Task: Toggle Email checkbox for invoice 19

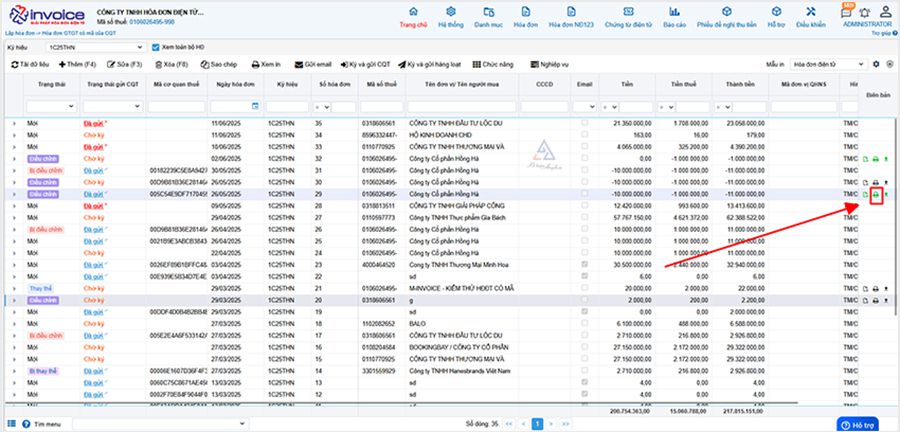Action: 584,312
